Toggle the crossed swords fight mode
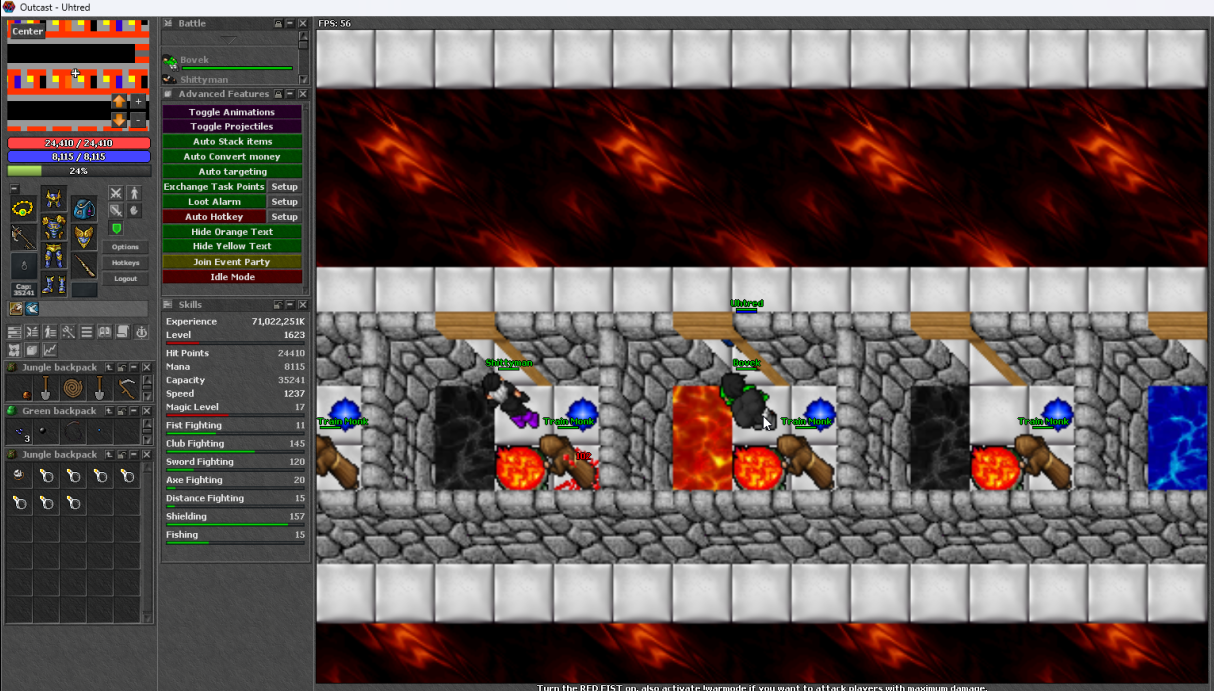The image size is (1214, 691). pyautogui.click(x=116, y=193)
